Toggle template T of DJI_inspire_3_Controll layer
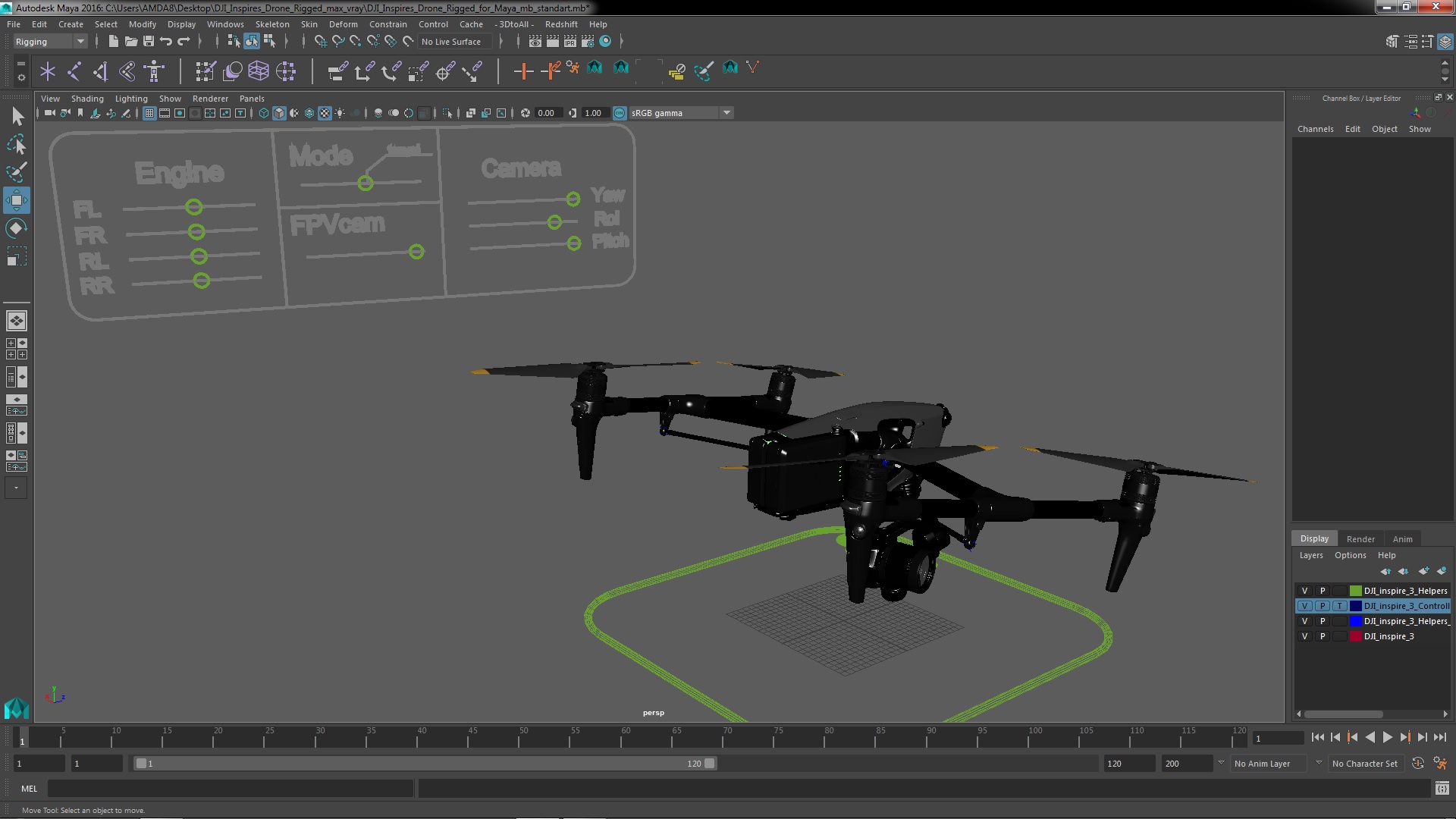Viewport: 1456px width, 819px height. click(1340, 606)
